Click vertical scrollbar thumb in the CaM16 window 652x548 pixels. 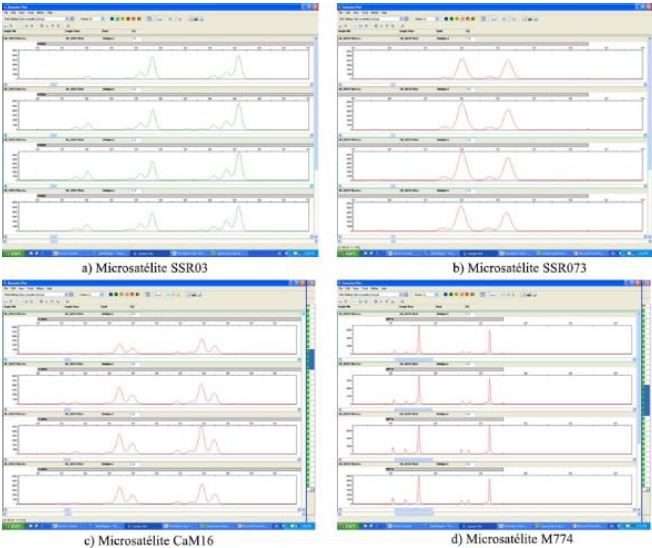pos(310,359)
